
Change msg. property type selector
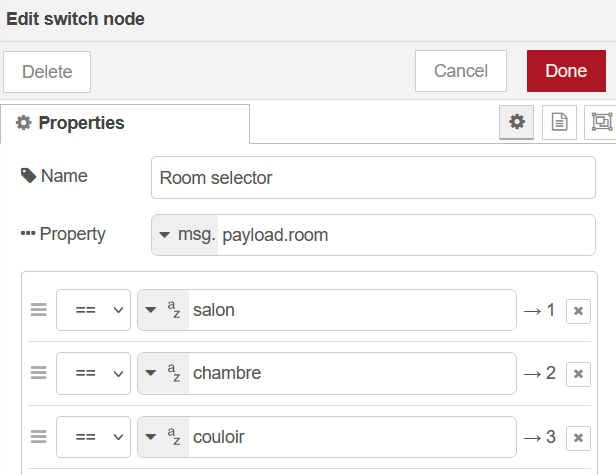[x=184, y=235]
